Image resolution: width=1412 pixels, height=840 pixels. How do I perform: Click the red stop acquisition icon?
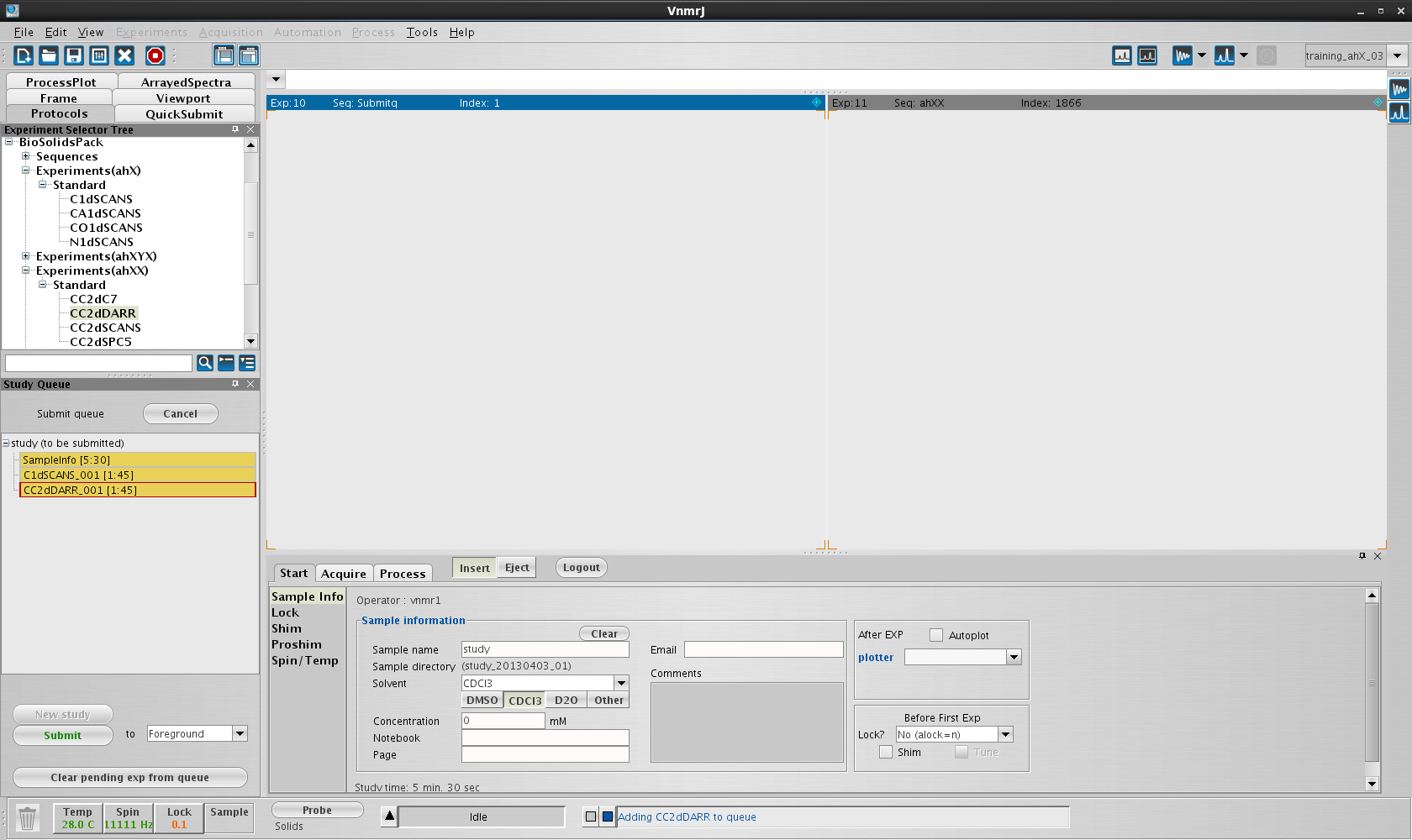(155, 55)
